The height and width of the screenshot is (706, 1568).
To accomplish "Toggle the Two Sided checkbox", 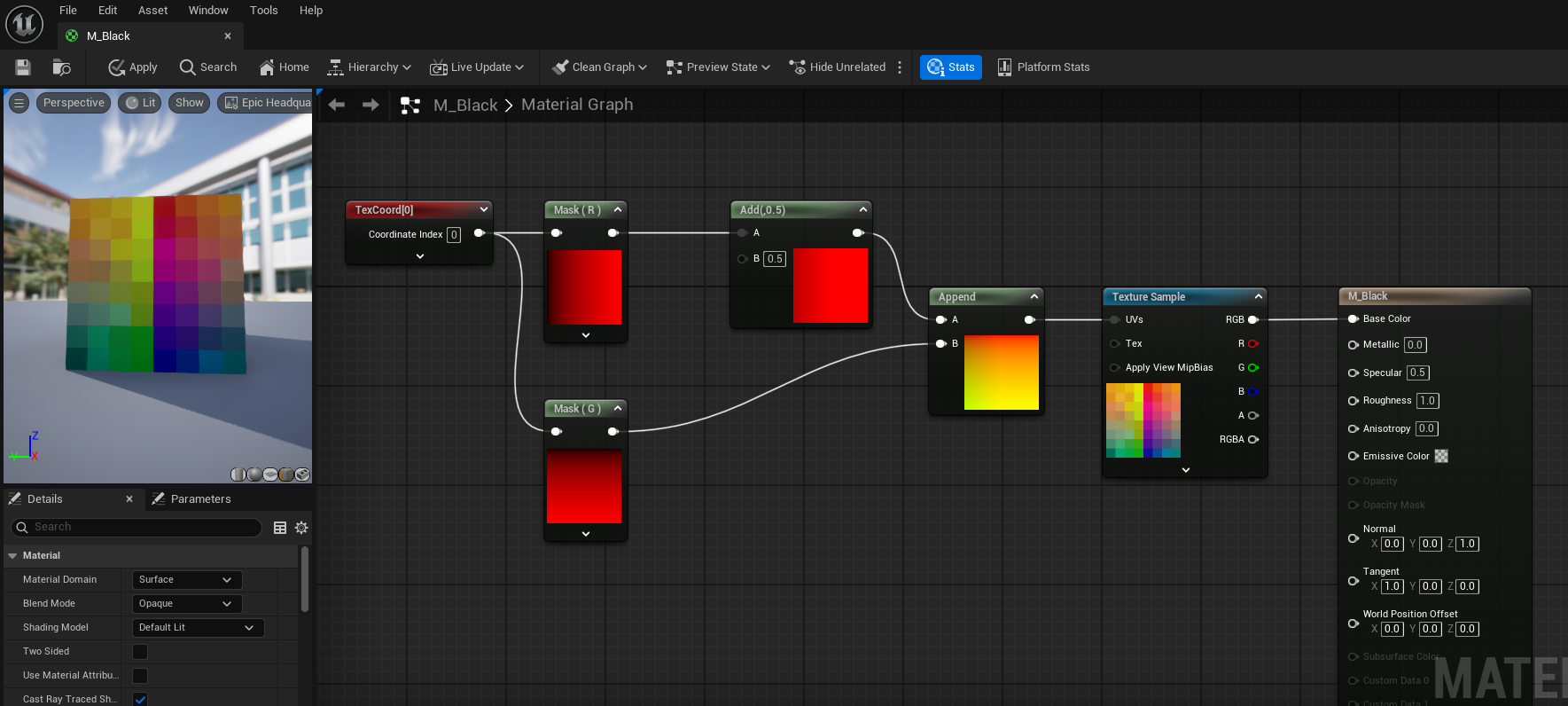I will 140,652.
